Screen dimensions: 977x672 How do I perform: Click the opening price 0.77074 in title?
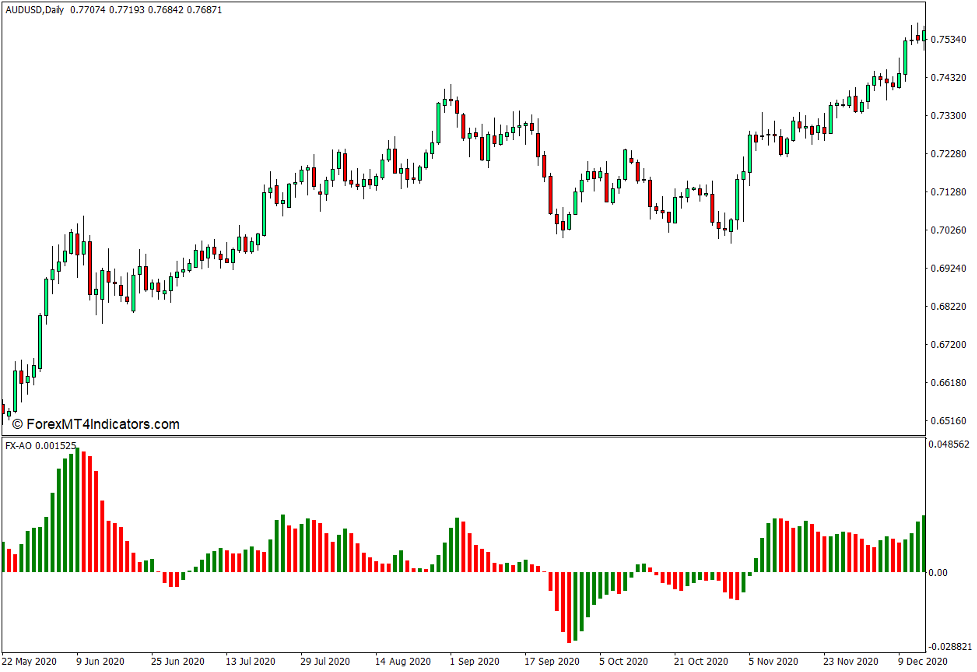click(x=86, y=9)
